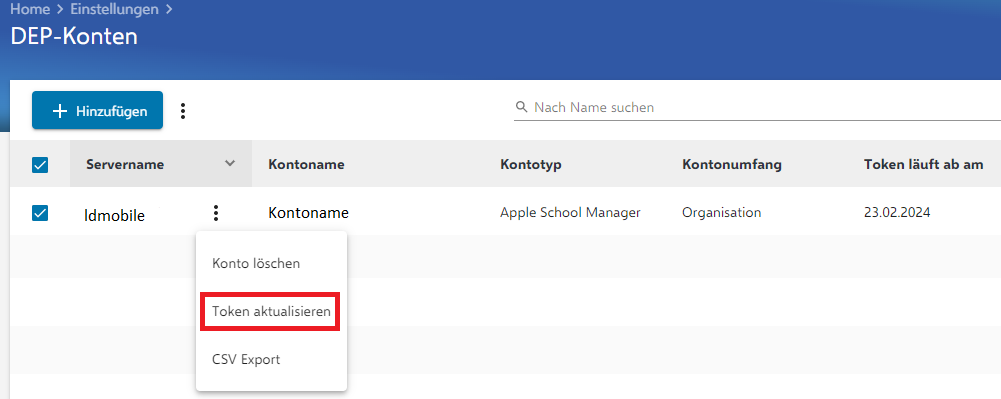Click the Kontoname cell in ldmobile row
Image resolution: width=1001 pixels, height=399 pixels.
click(x=308, y=213)
